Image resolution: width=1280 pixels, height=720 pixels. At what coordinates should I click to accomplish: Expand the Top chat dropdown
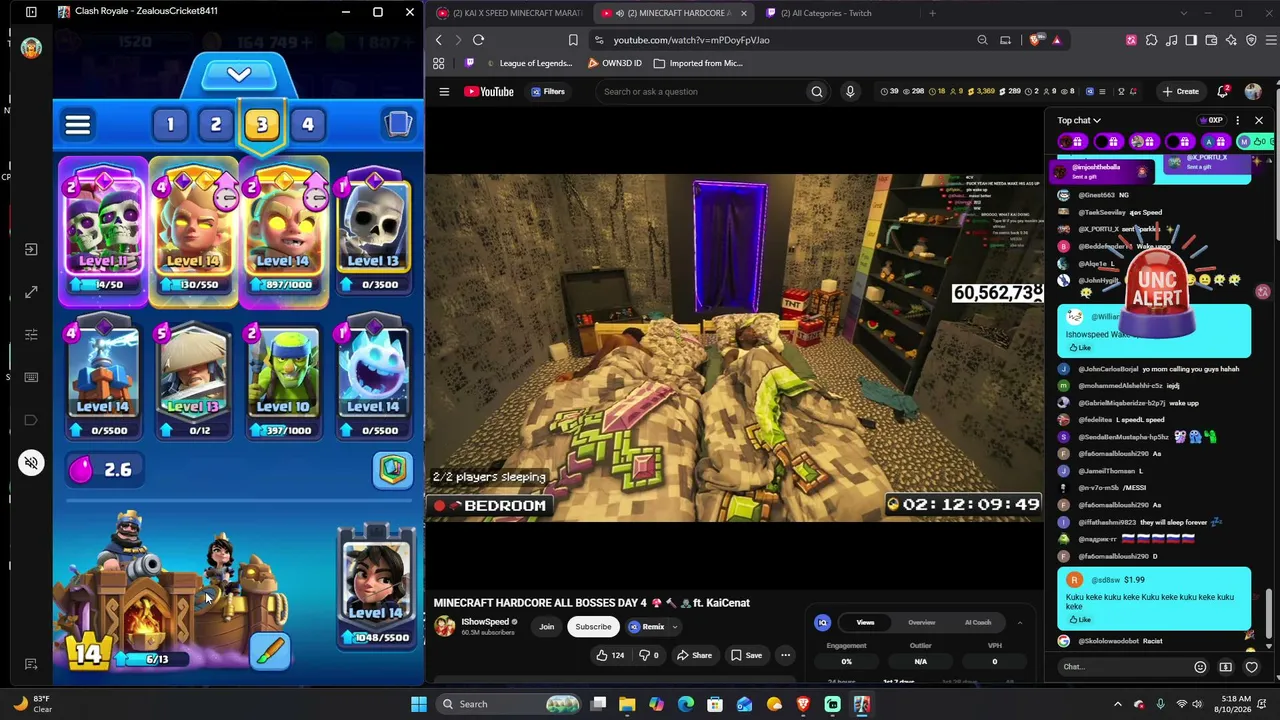coord(1079,121)
